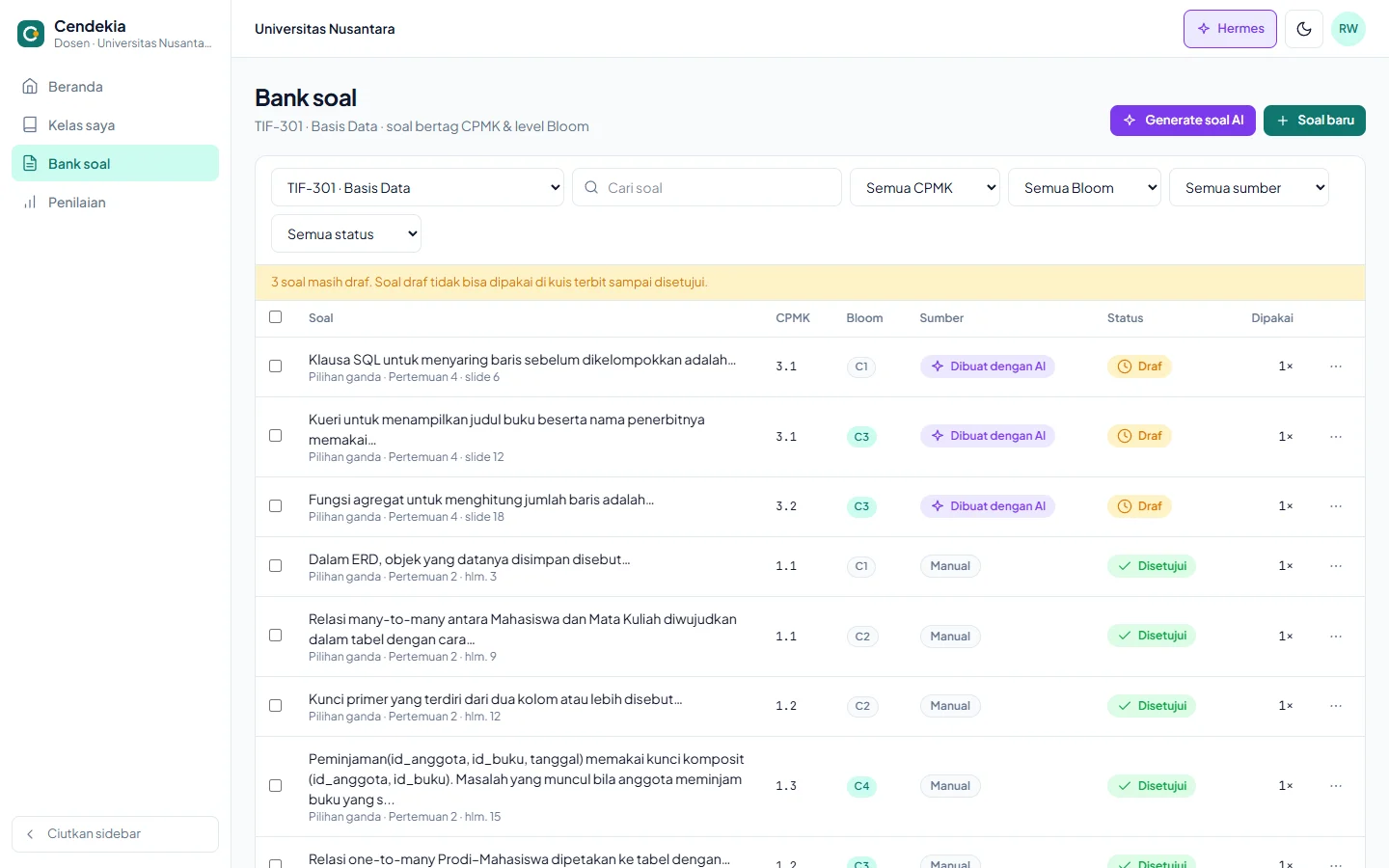1389x868 pixels.
Task: Click the C4 Bloom badge
Action: pos(861,786)
